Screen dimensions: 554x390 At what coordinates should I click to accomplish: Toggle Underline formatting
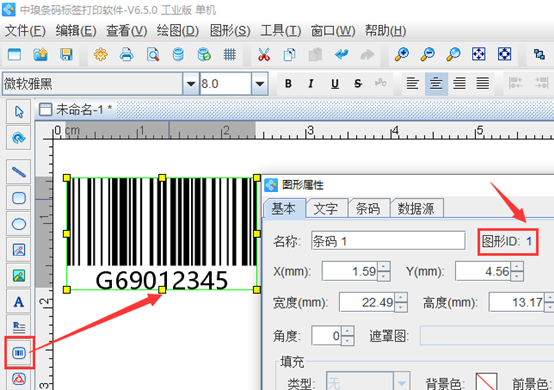(x=335, y=84)
